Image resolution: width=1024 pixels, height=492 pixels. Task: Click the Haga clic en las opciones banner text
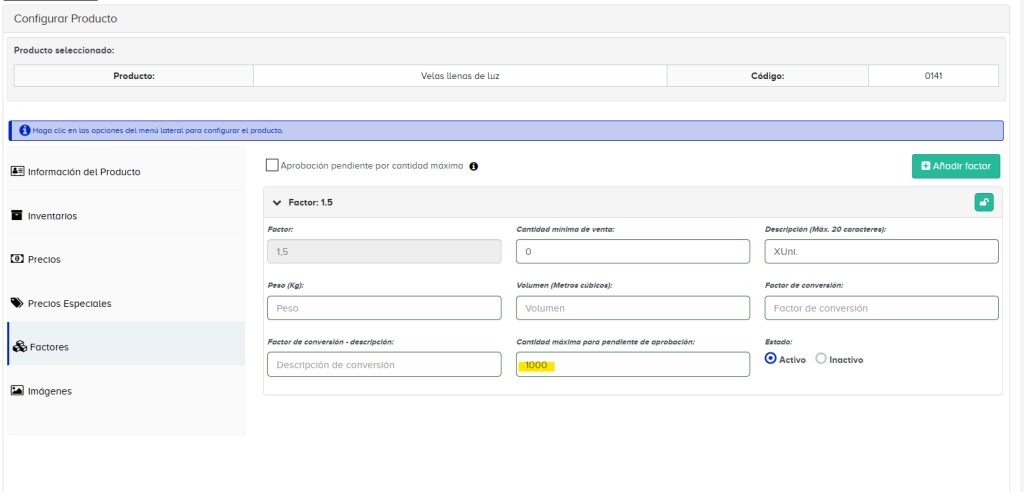click(x=158, y=131)
